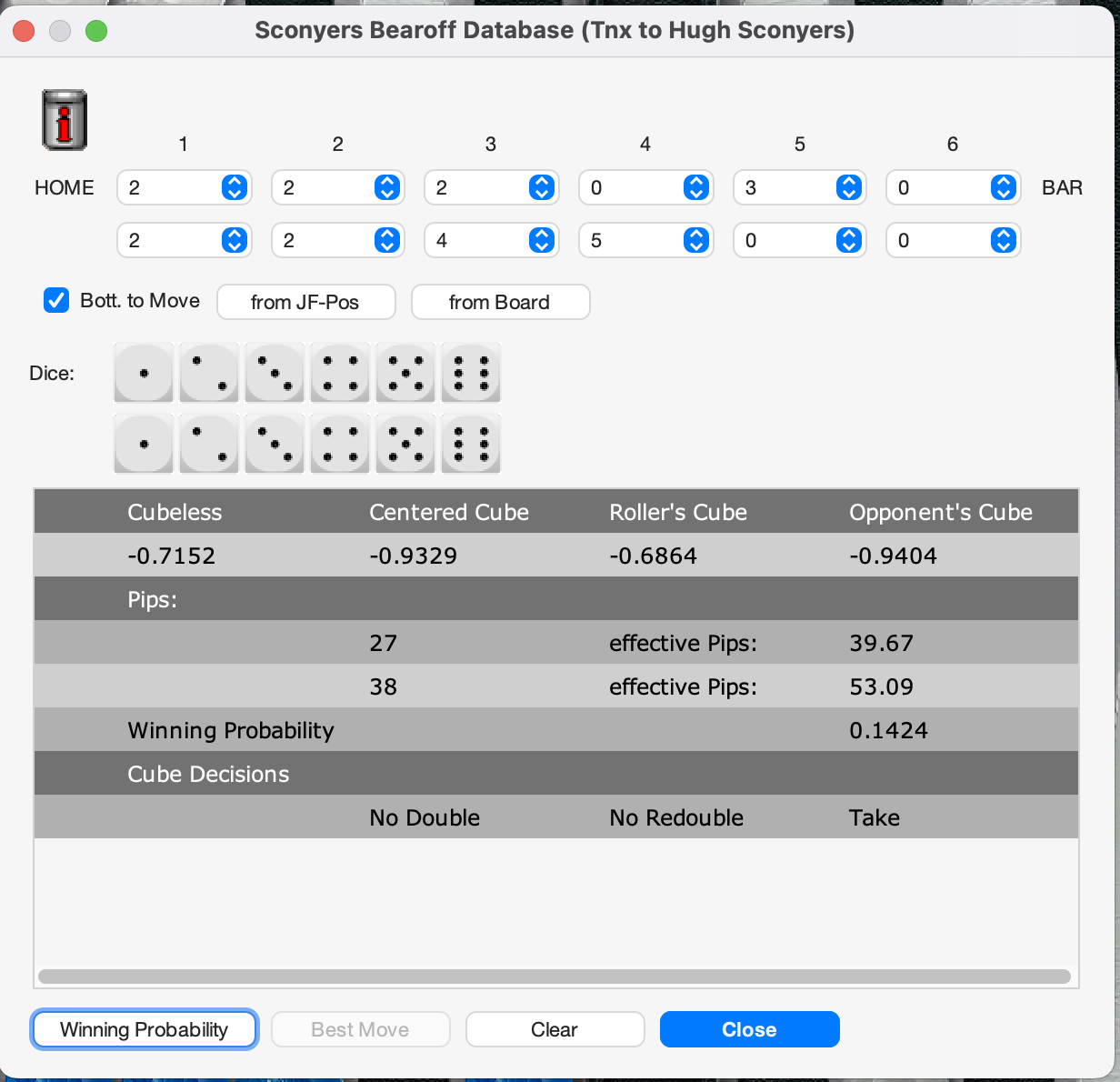
Task: Load position with from Board button
Action: (500, 303)
